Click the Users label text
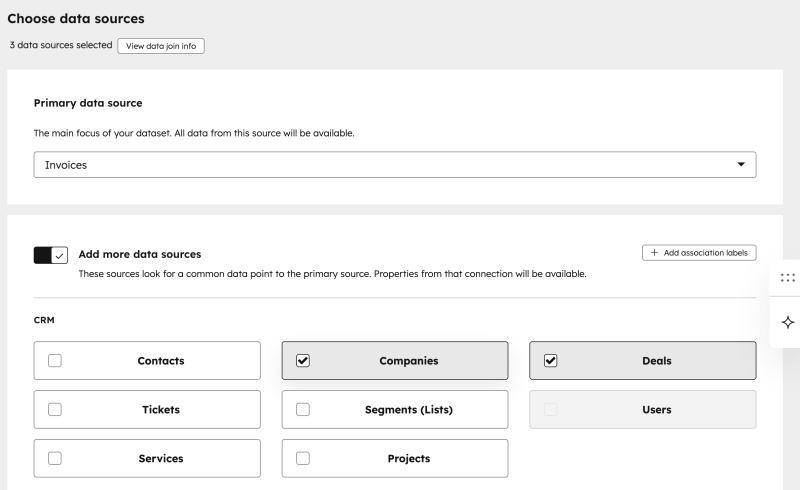Screen dimensions: 800x490 click(657, 410)
